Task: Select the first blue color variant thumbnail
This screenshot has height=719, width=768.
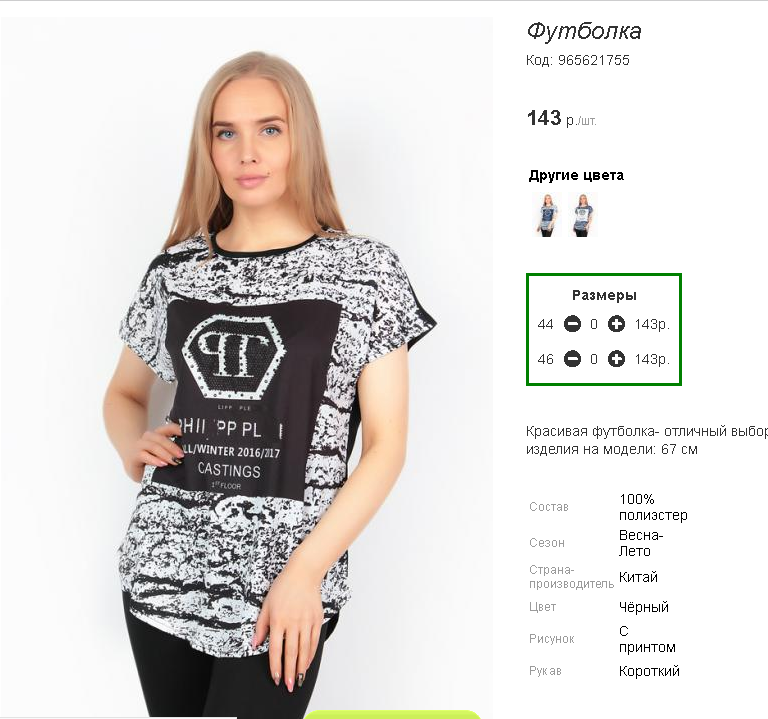Action: pos(547,215)
